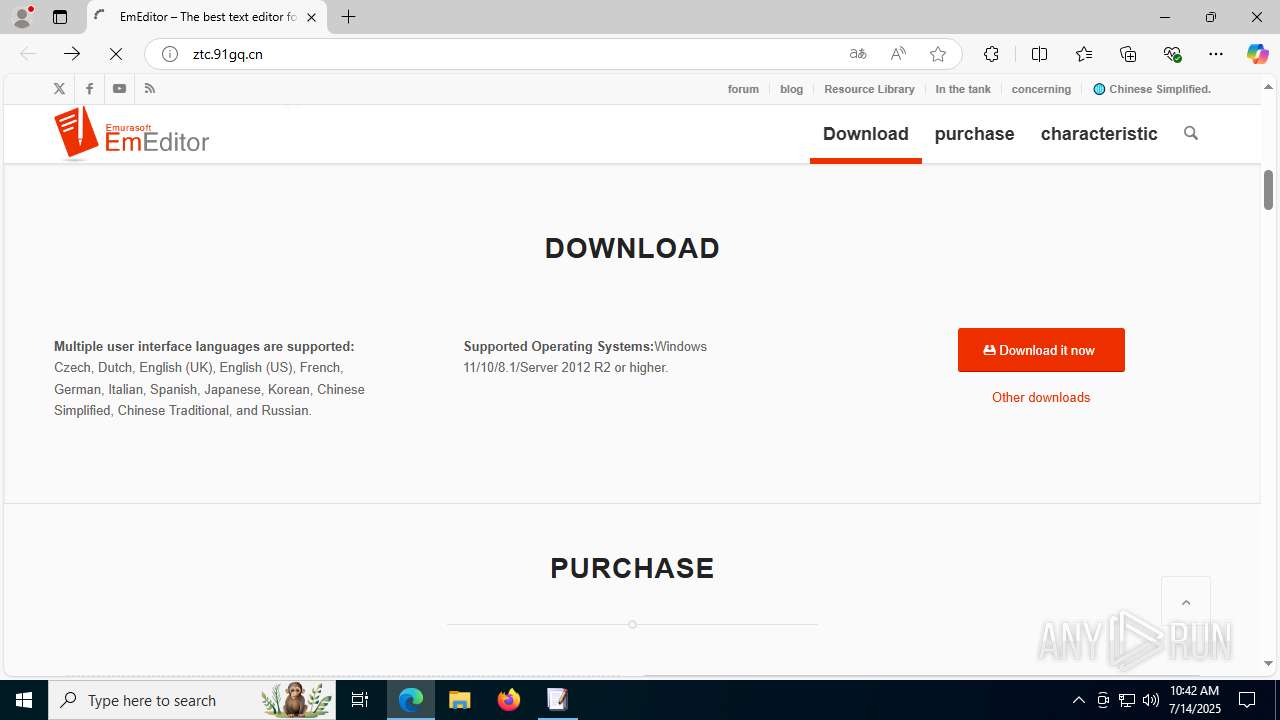Open Task View on the taskbar
Viewport: 1280px width, 720px height.
(x=360, y=700)
